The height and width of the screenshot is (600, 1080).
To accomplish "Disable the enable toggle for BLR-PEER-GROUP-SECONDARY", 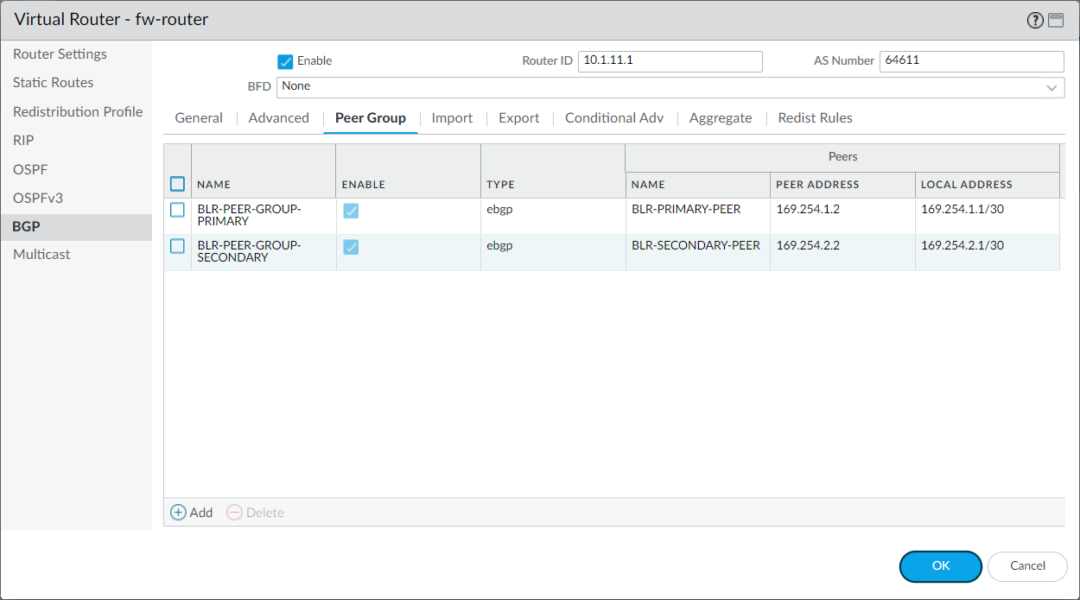I will [351, 246].
